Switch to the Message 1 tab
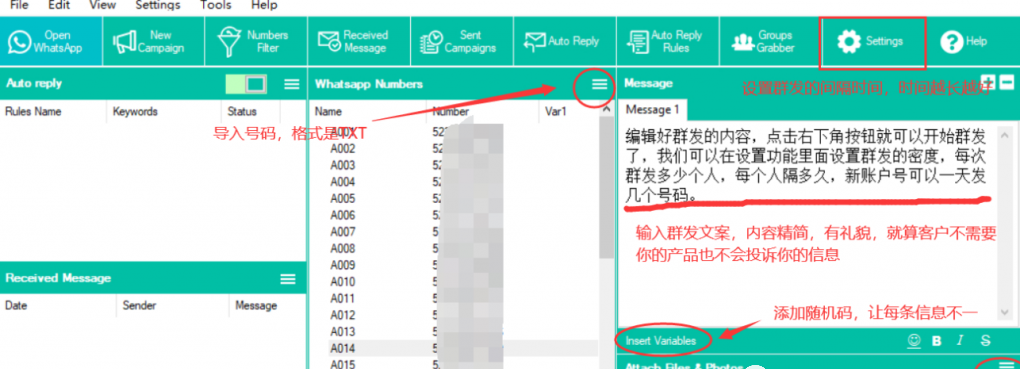Viewport: 1020px width, 369px height. 652,108
